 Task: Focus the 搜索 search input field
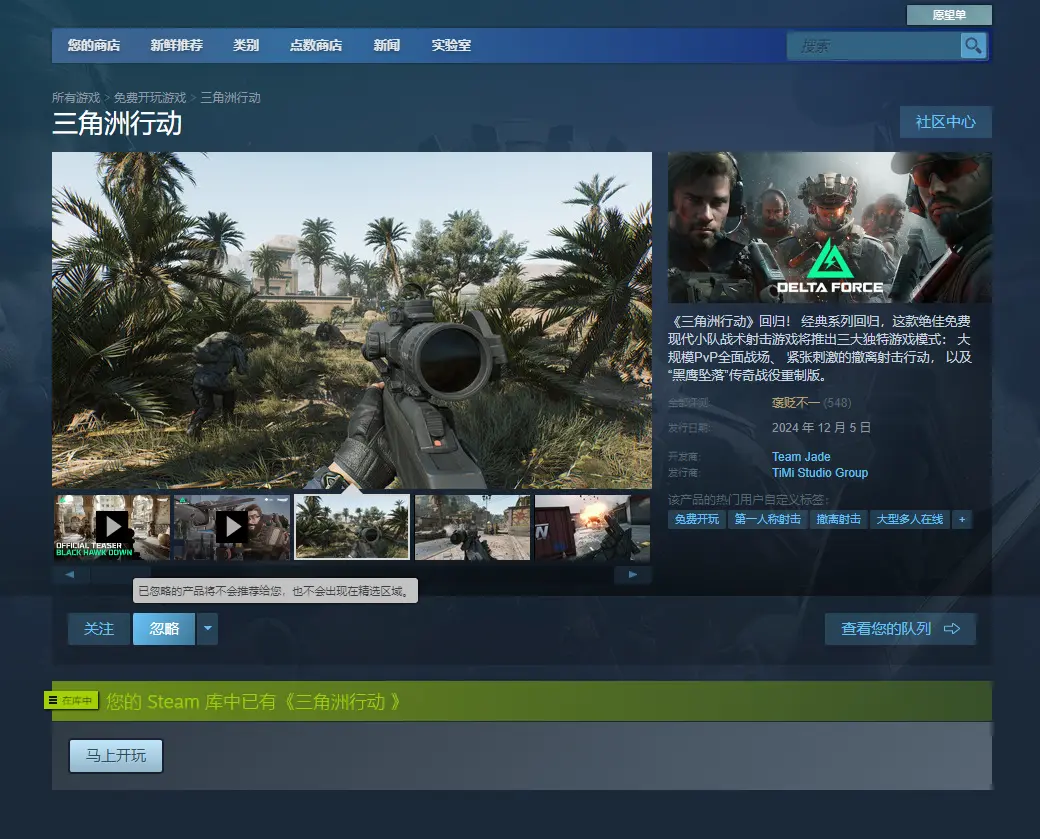point(874,46)
